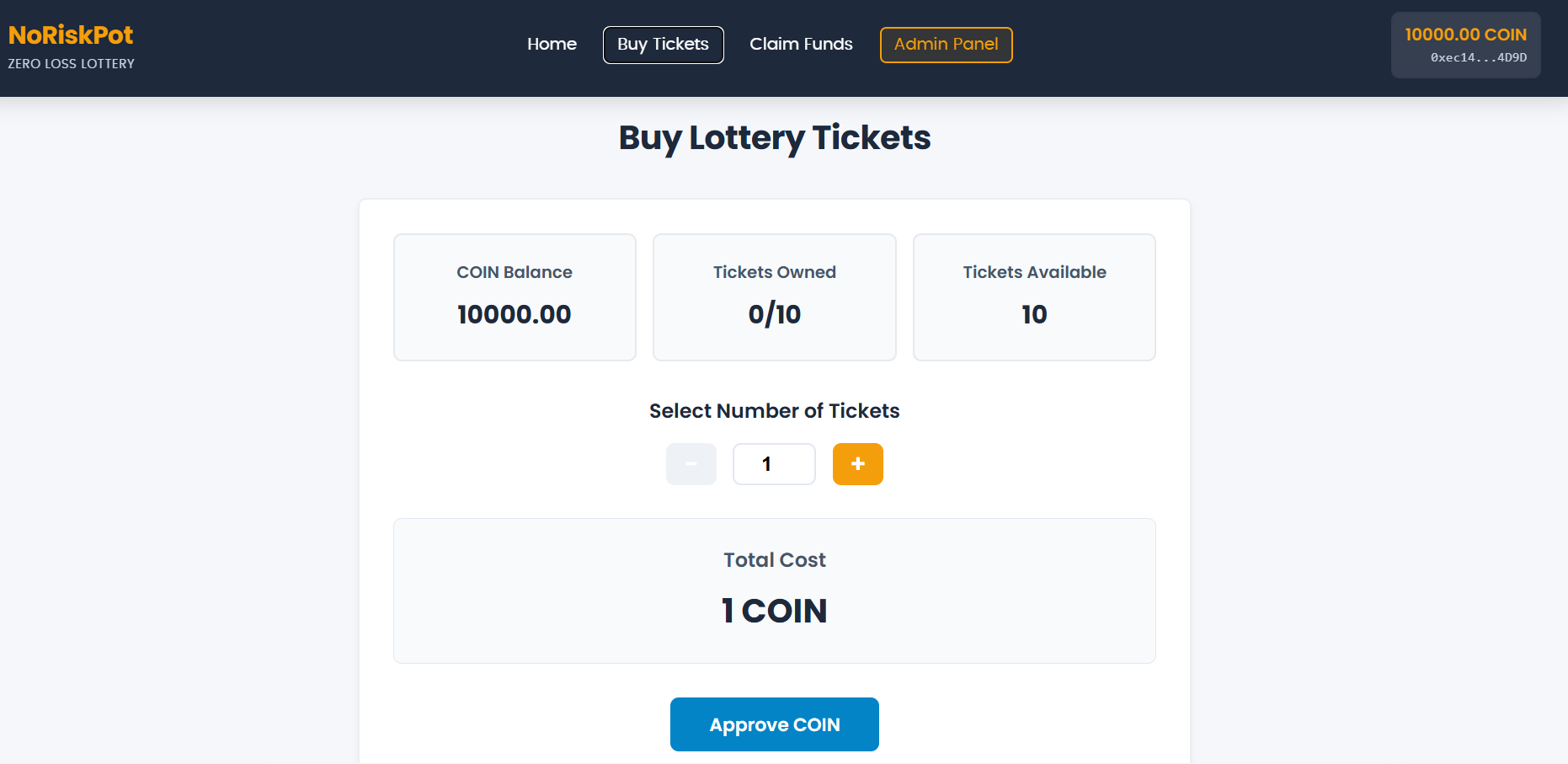
Task: Decrease ticket count with minus button
Action: (x=691, y=464)
